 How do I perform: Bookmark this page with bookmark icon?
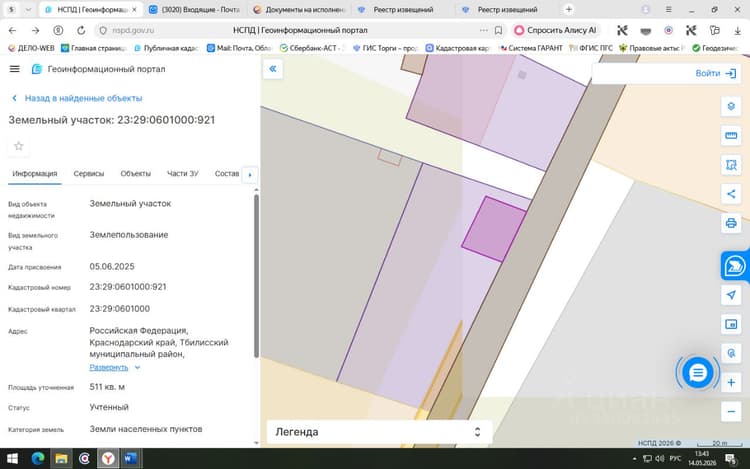(498, 30)
